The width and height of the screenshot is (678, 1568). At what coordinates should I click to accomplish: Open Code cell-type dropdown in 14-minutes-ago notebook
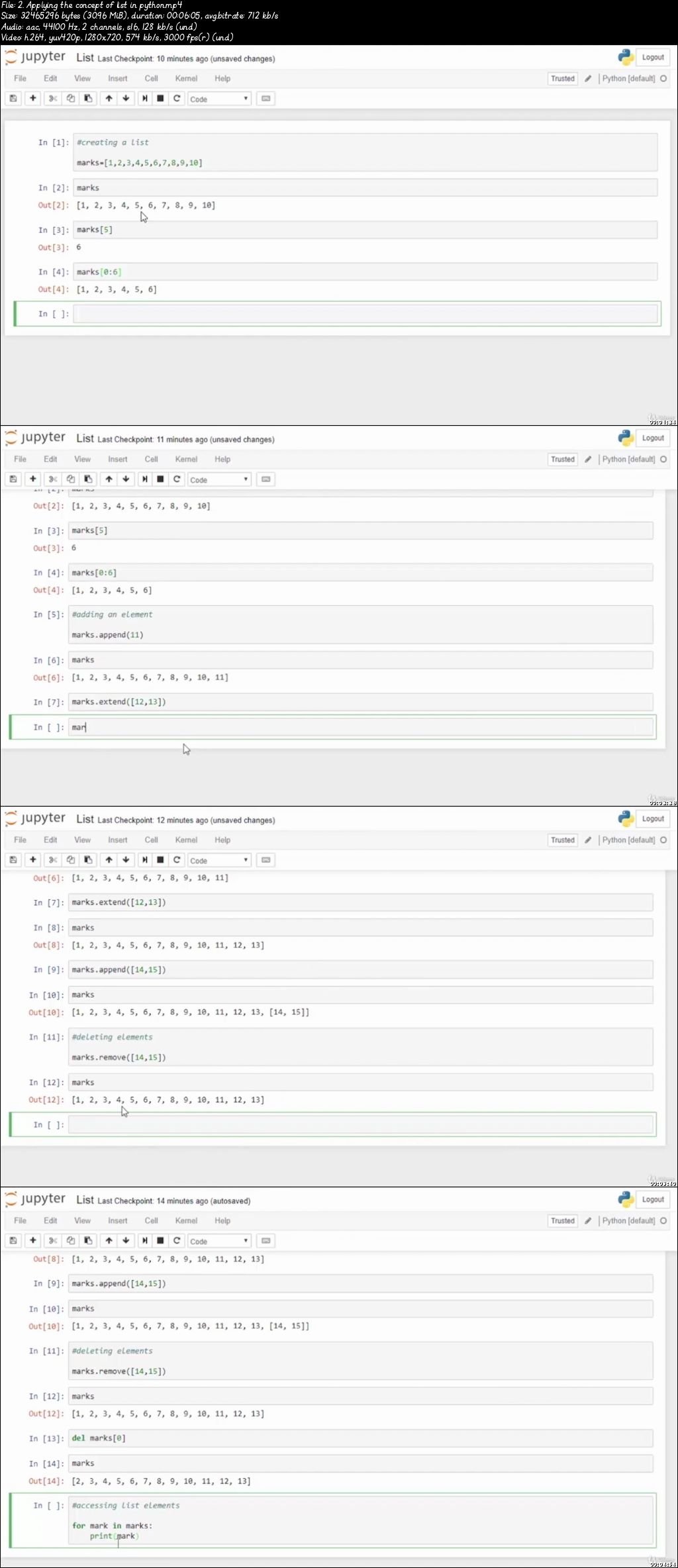pyautogui.click(x=219, y=1241)
